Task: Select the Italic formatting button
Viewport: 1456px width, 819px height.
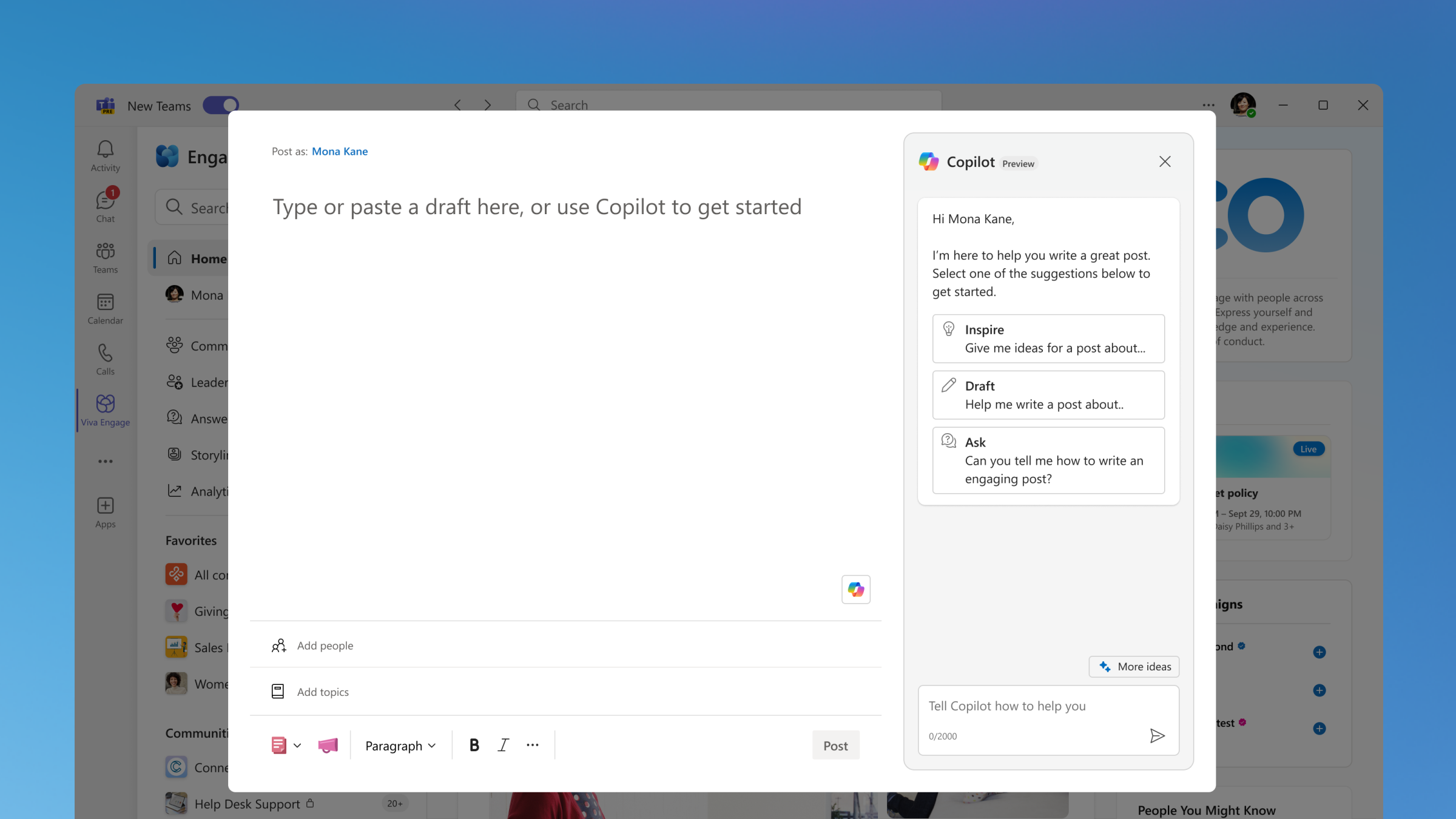Action: click(503, 745)
